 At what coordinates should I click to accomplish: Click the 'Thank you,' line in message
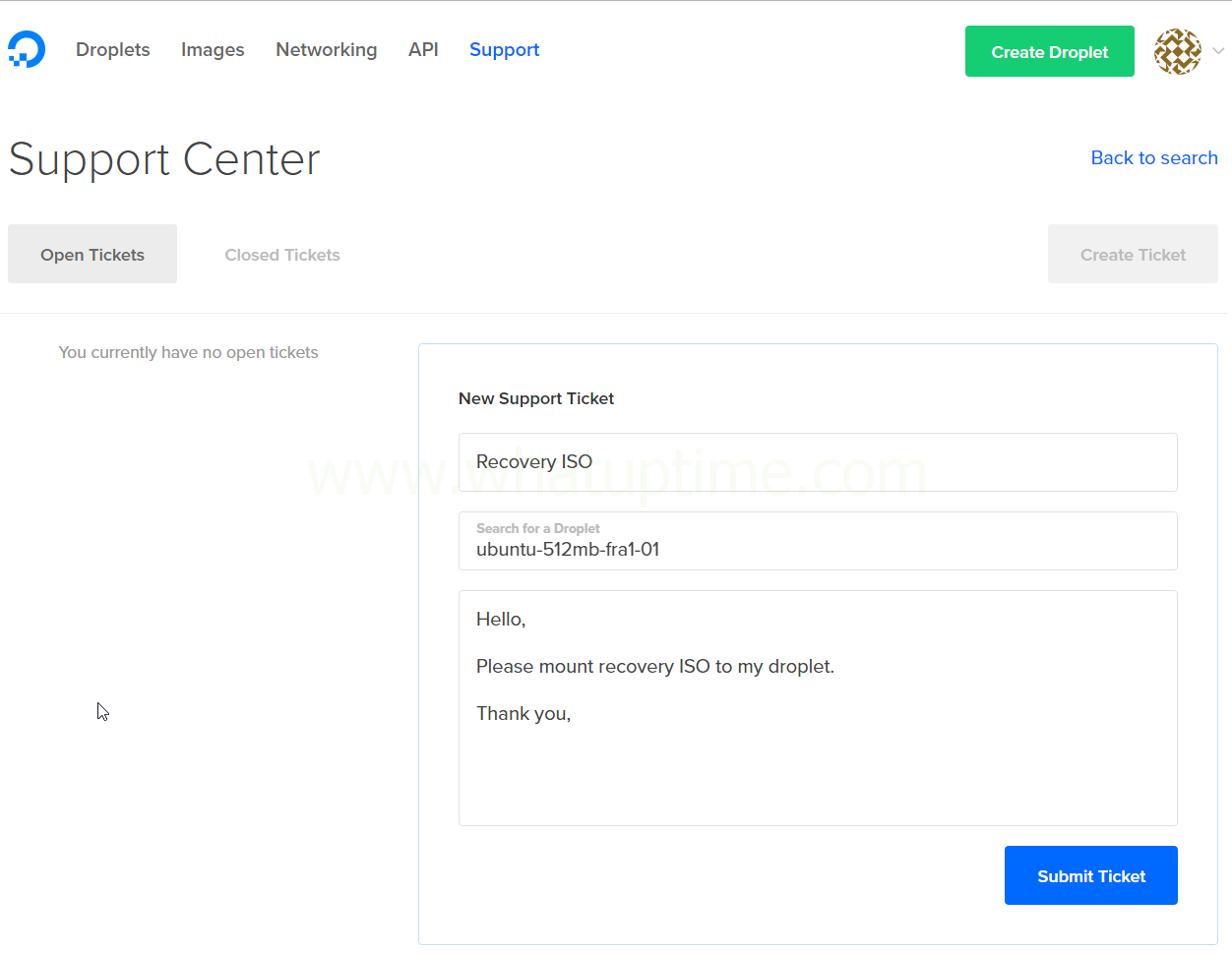click(x=524, y=714)
